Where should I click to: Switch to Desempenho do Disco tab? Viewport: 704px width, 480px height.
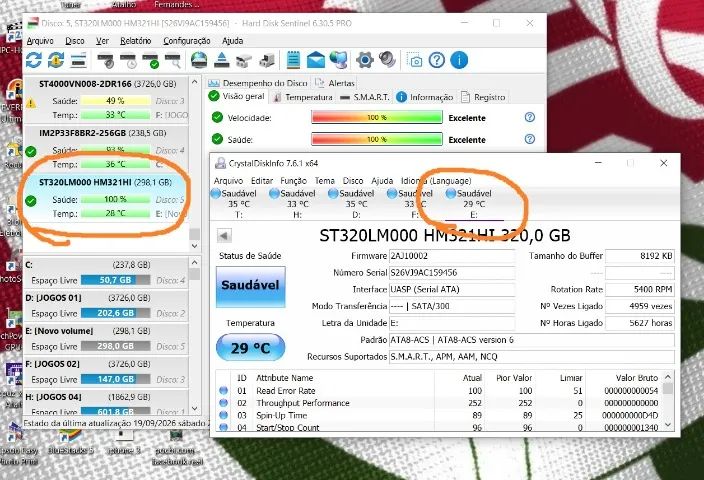coord(258,83)
